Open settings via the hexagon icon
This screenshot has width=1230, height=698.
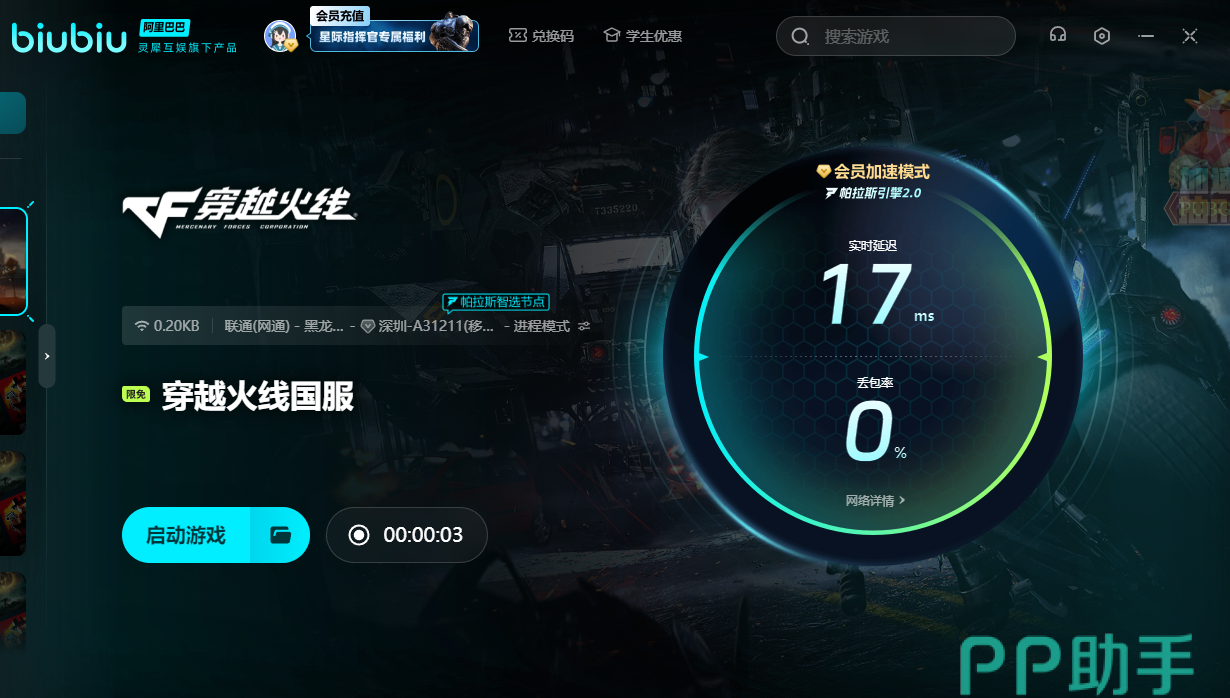coord(1102,36)
